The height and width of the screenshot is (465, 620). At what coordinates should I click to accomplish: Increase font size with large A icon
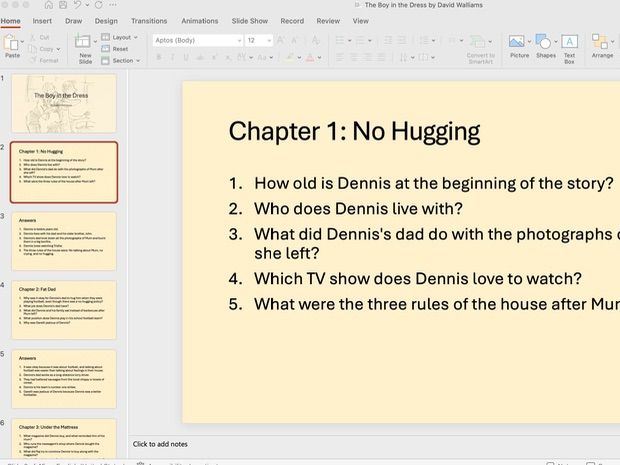281,40
